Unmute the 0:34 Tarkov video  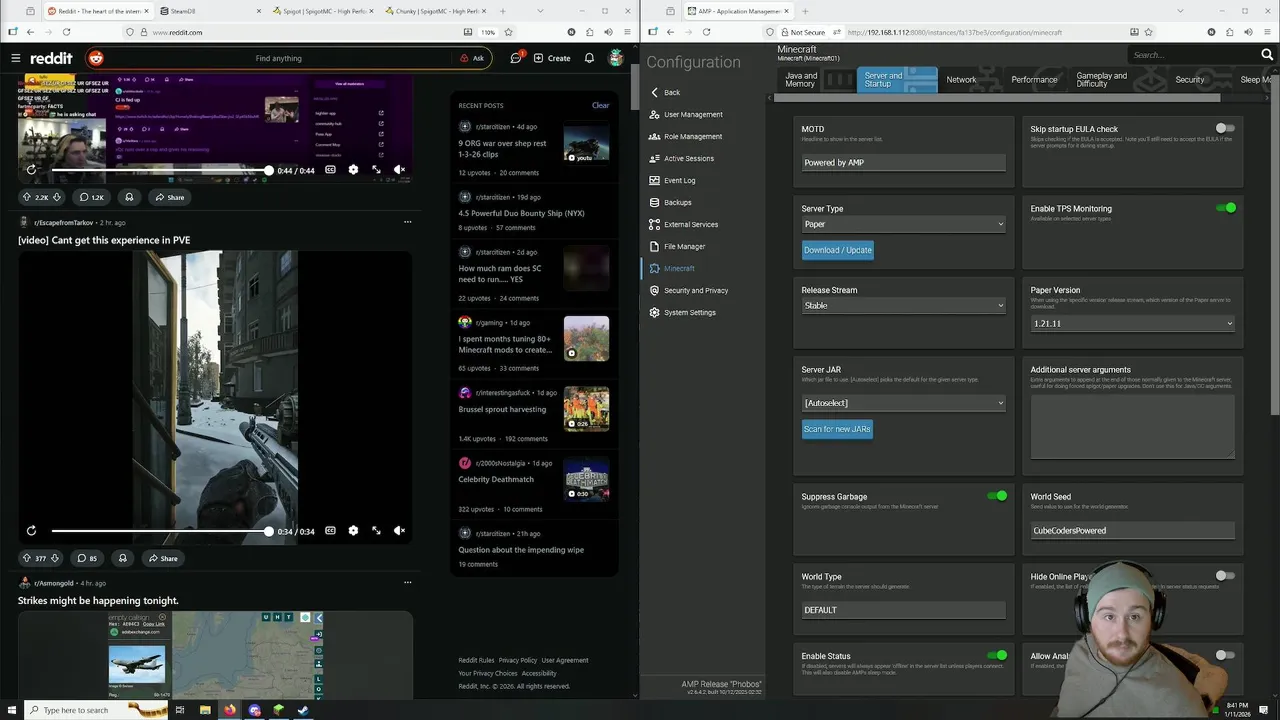point(399,531)
